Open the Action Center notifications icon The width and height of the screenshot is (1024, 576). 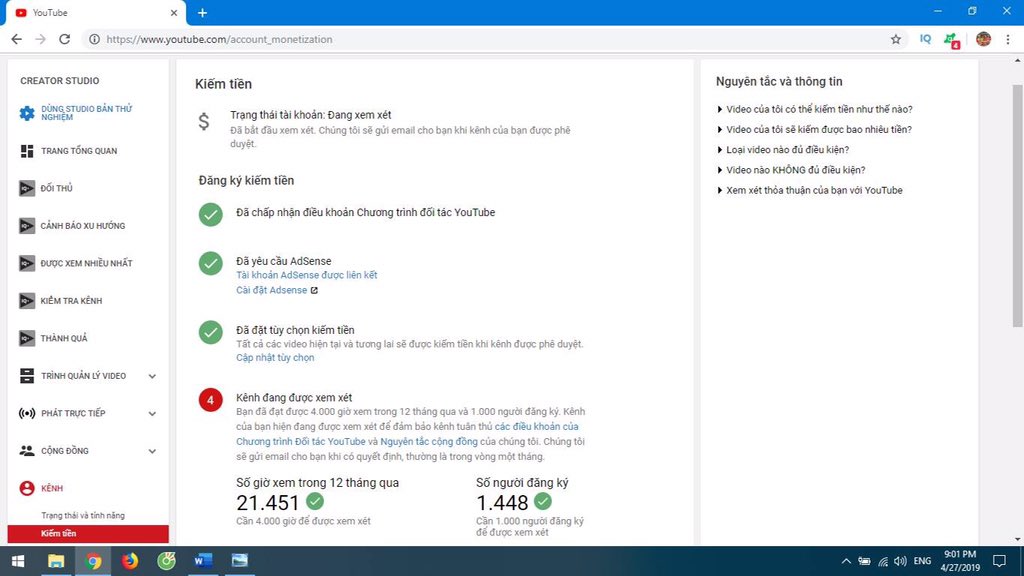click(x=999, y=561)
